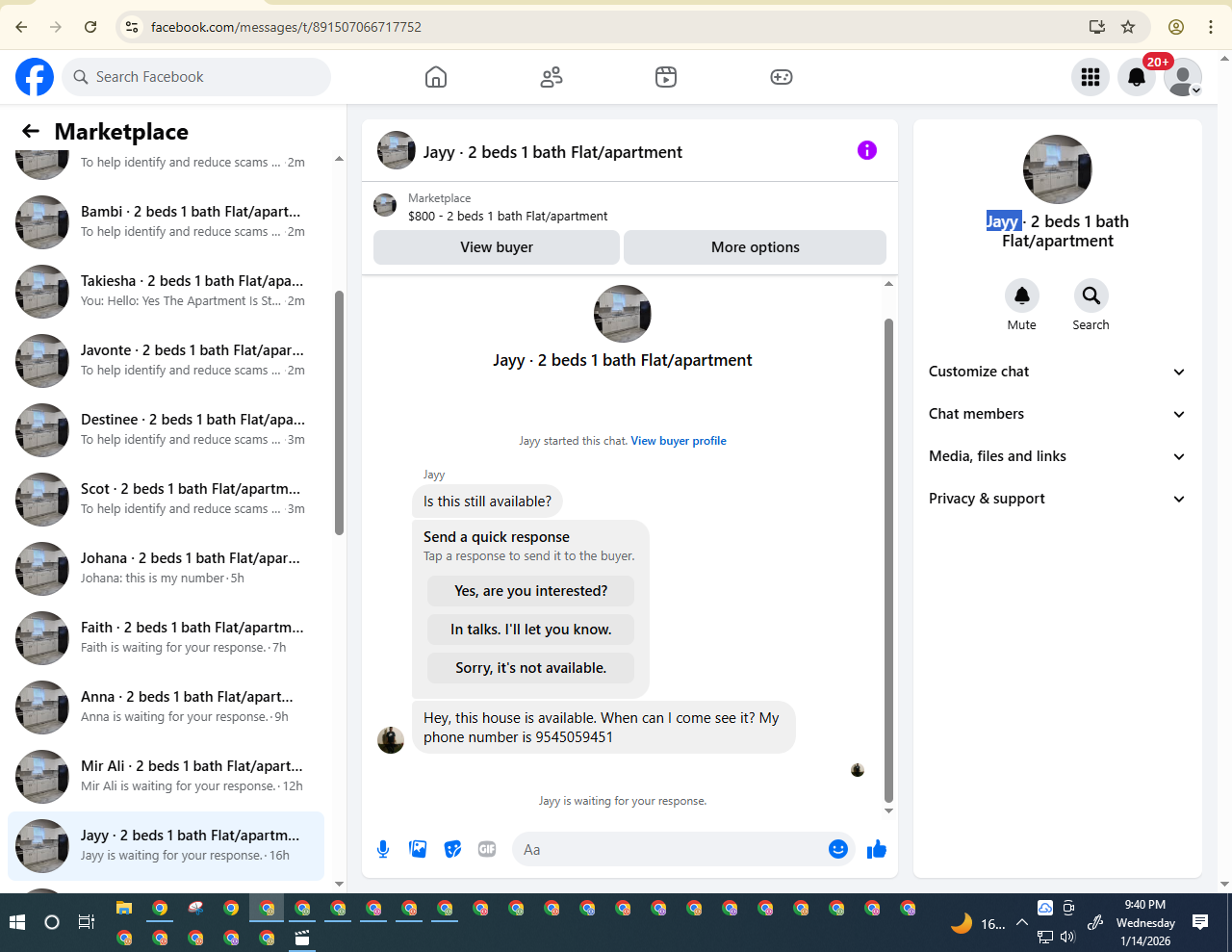This screenshot has height=952, width=1232.
Task: Open the Chrome profile icon
Action: [x=1176, y=27]
